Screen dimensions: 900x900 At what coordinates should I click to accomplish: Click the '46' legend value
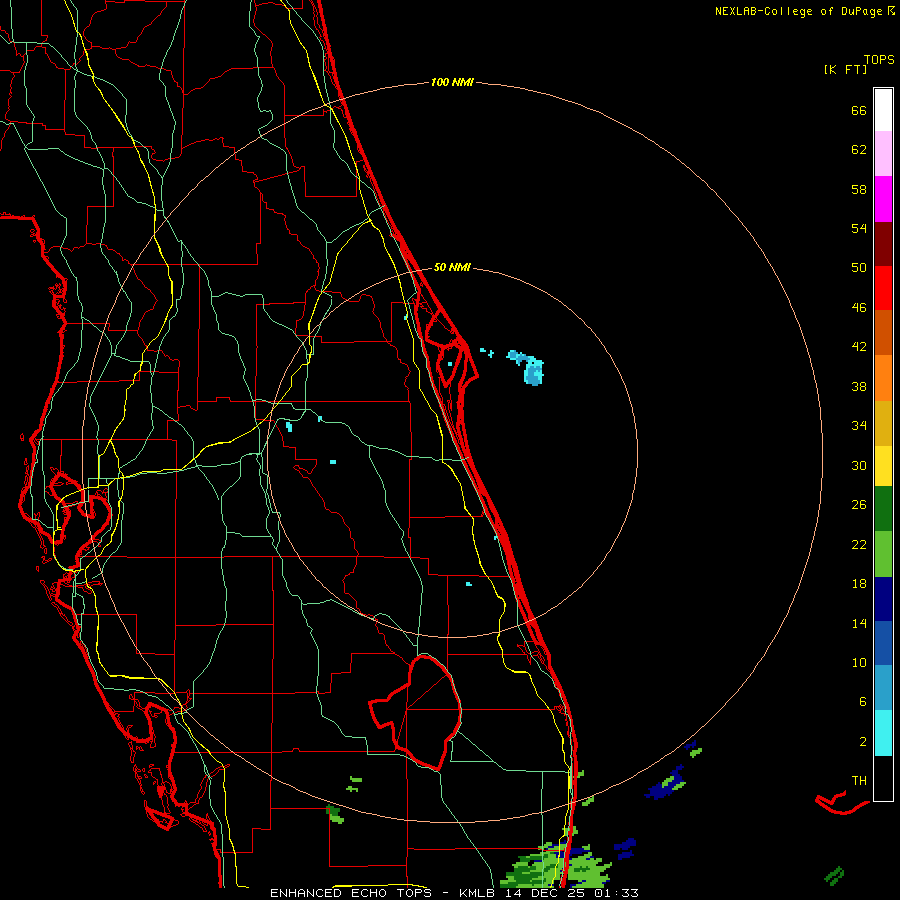(x=859, y=308)
